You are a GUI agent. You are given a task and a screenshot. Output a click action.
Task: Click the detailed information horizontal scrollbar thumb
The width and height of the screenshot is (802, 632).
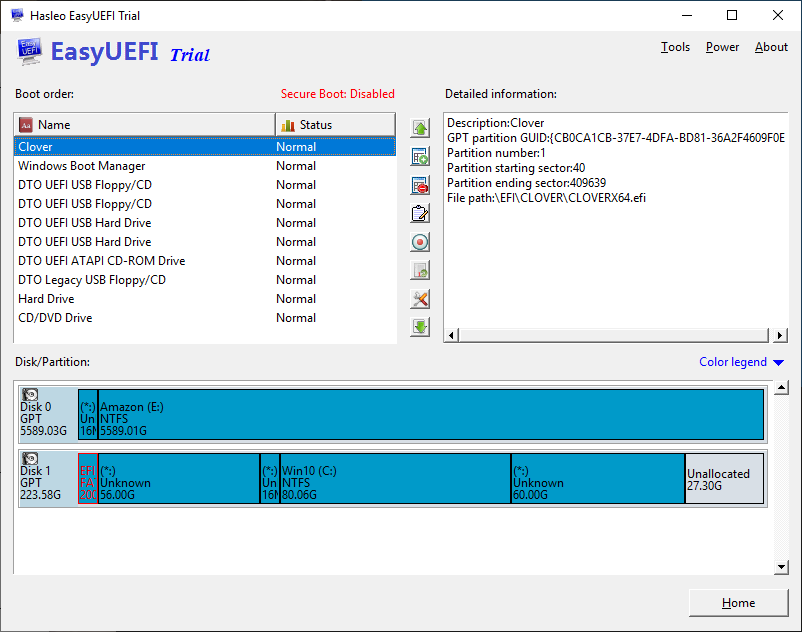[x=614, y=335]
